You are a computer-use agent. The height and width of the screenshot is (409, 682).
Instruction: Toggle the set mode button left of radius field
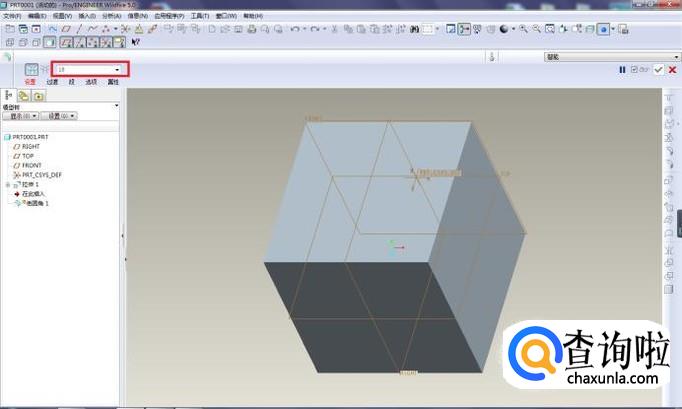[31, 69]
